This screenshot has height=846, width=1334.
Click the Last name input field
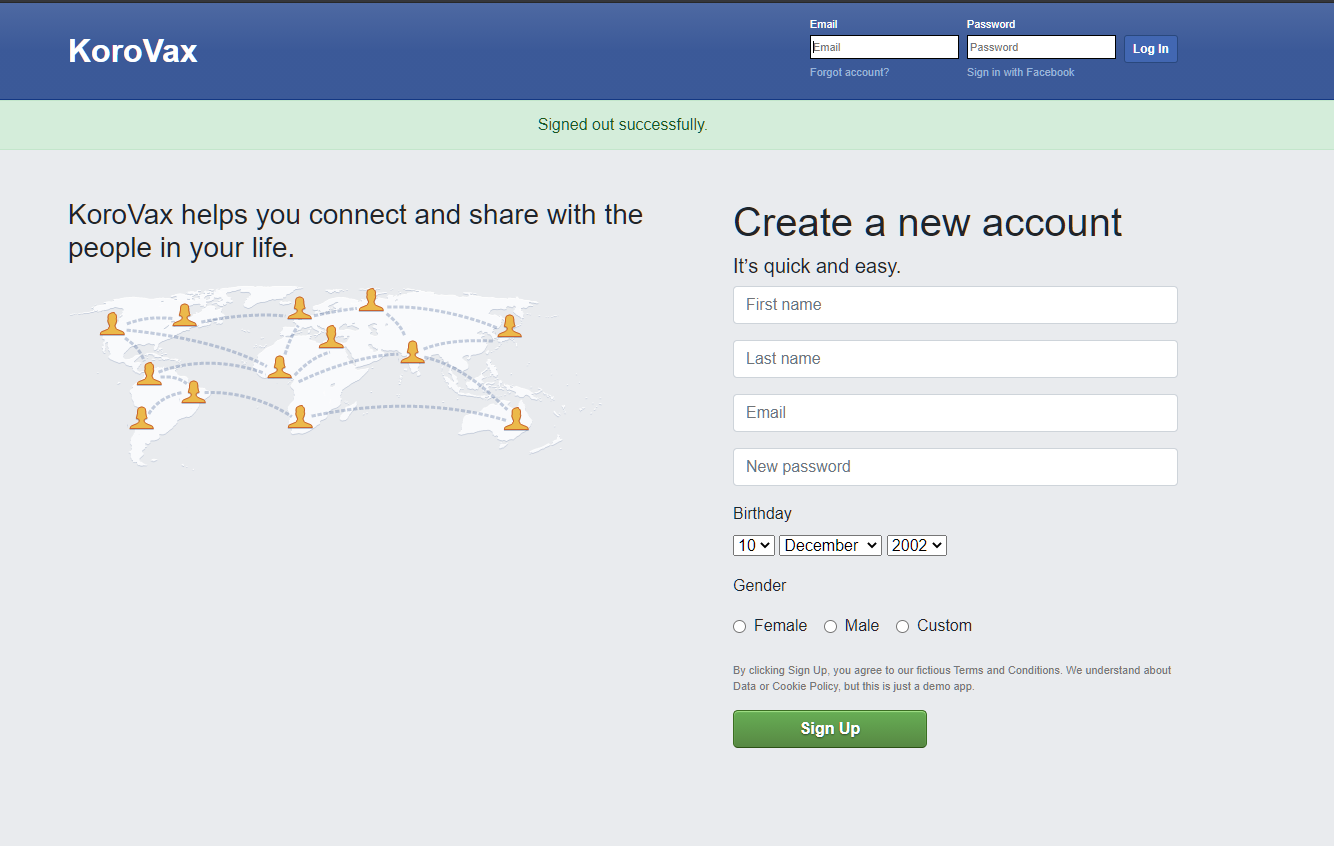[x=955, y=359]
